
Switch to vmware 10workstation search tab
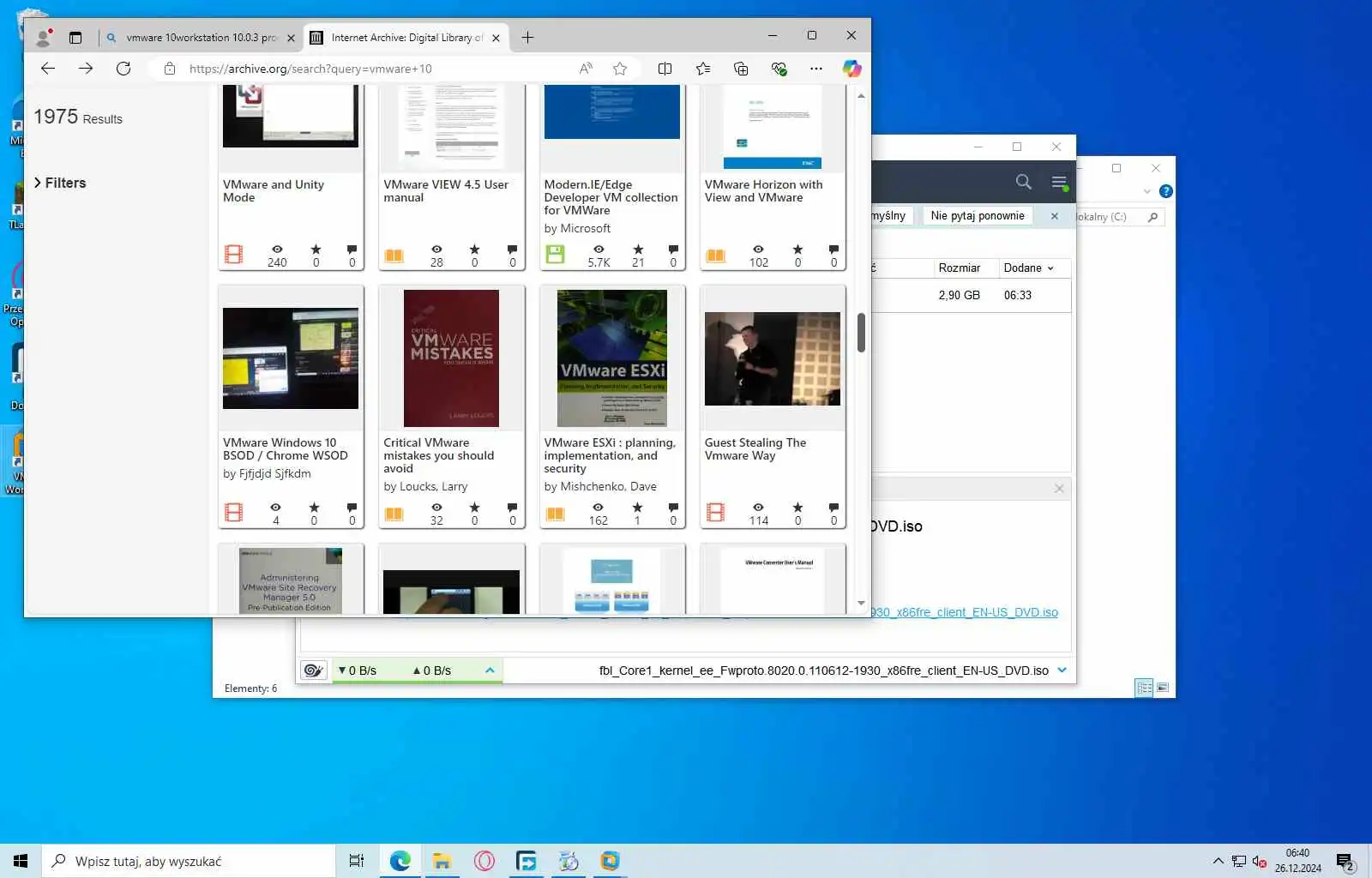pyautogui.click(x=201, y=38)
